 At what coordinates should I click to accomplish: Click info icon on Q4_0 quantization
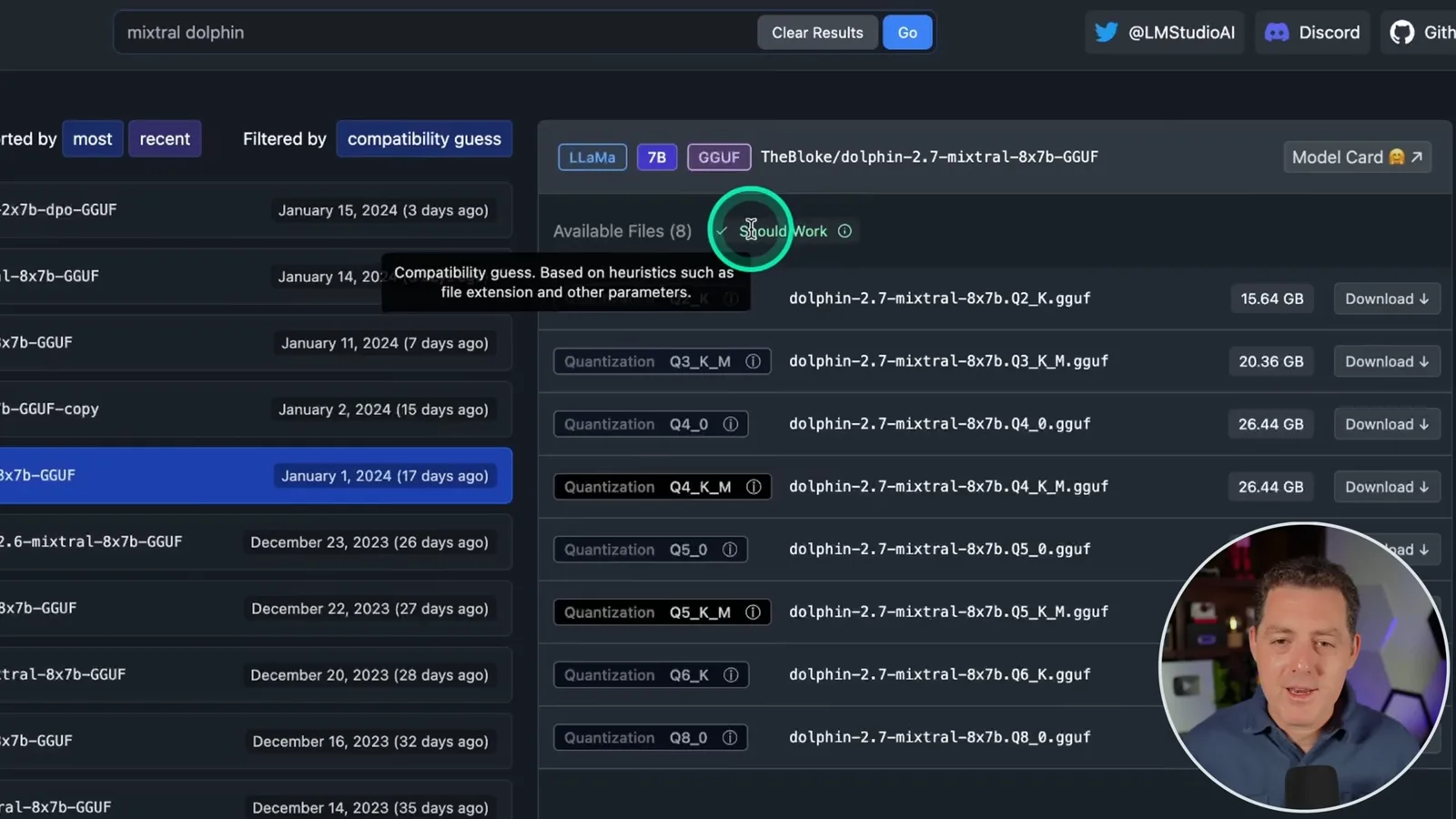pos(731,424)
